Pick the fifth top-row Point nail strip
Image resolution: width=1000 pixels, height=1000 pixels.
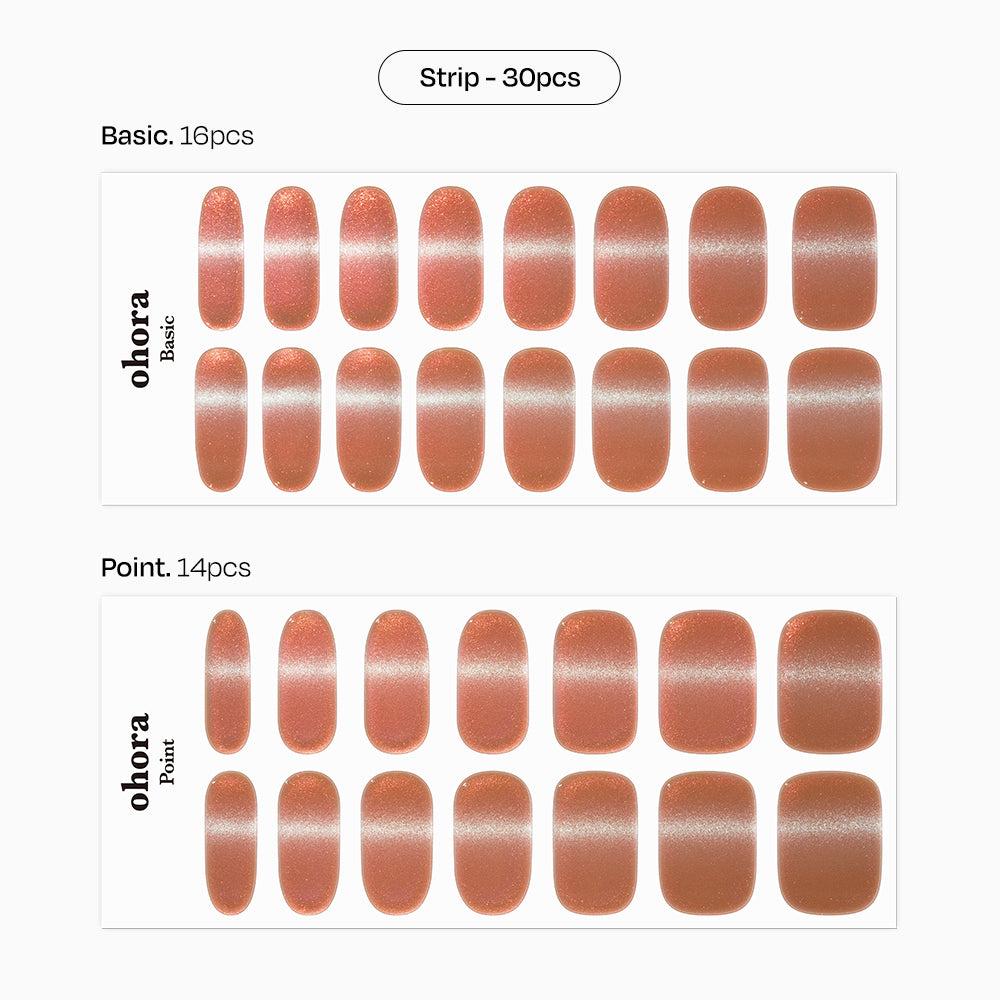click(x=595, y=681)
